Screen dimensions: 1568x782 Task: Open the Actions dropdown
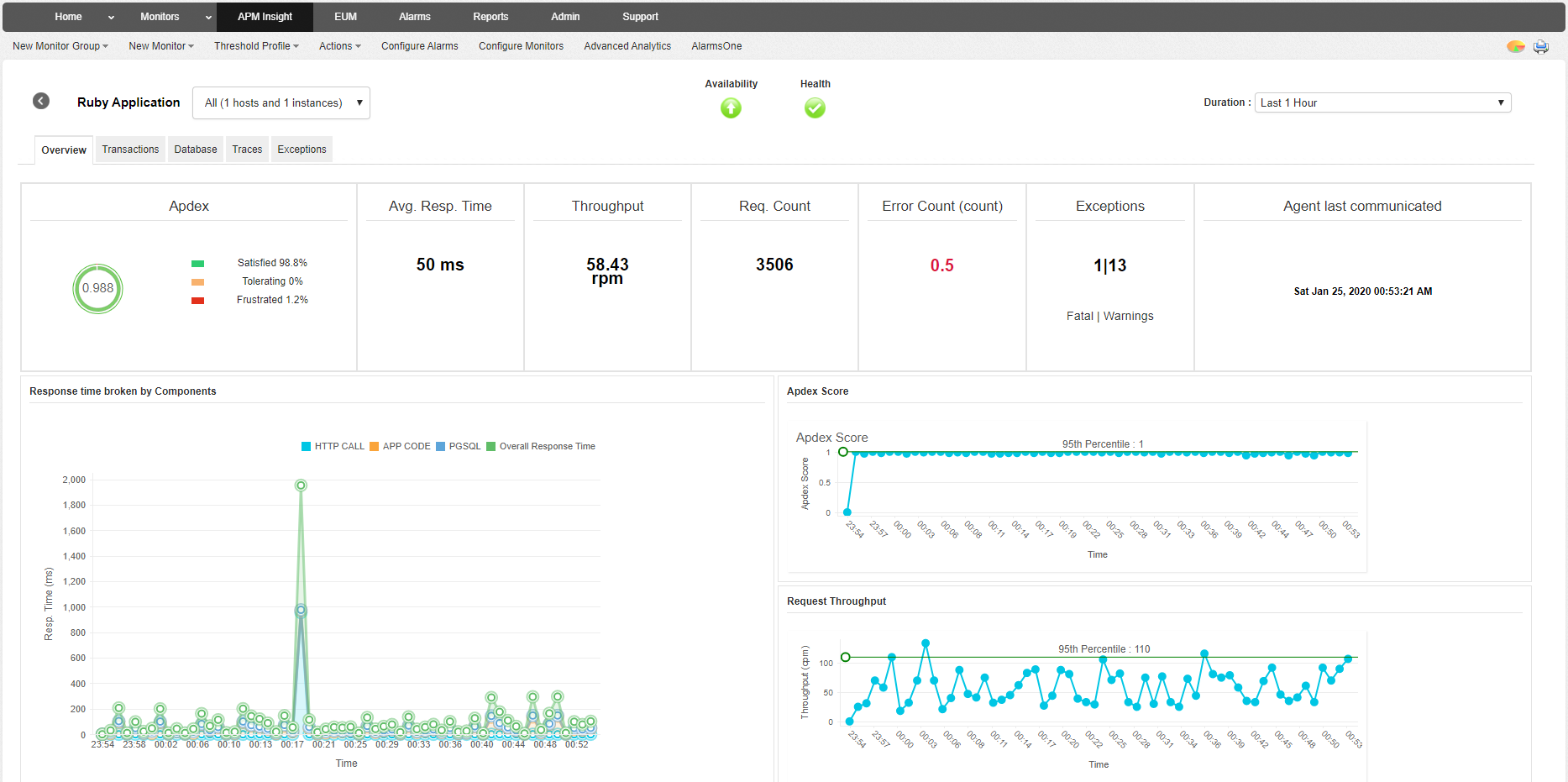[x=339, y=46]
